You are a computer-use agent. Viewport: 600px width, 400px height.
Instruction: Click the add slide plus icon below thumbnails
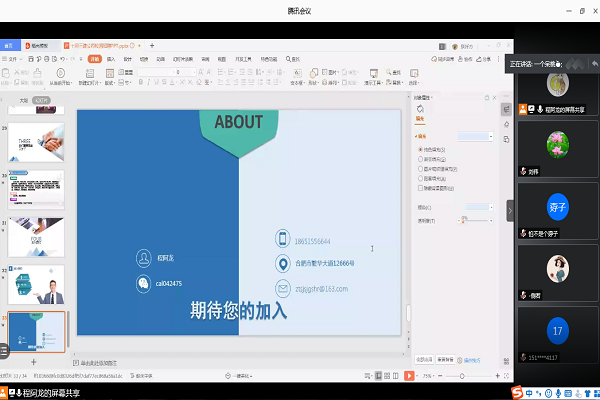pos(33,361)
